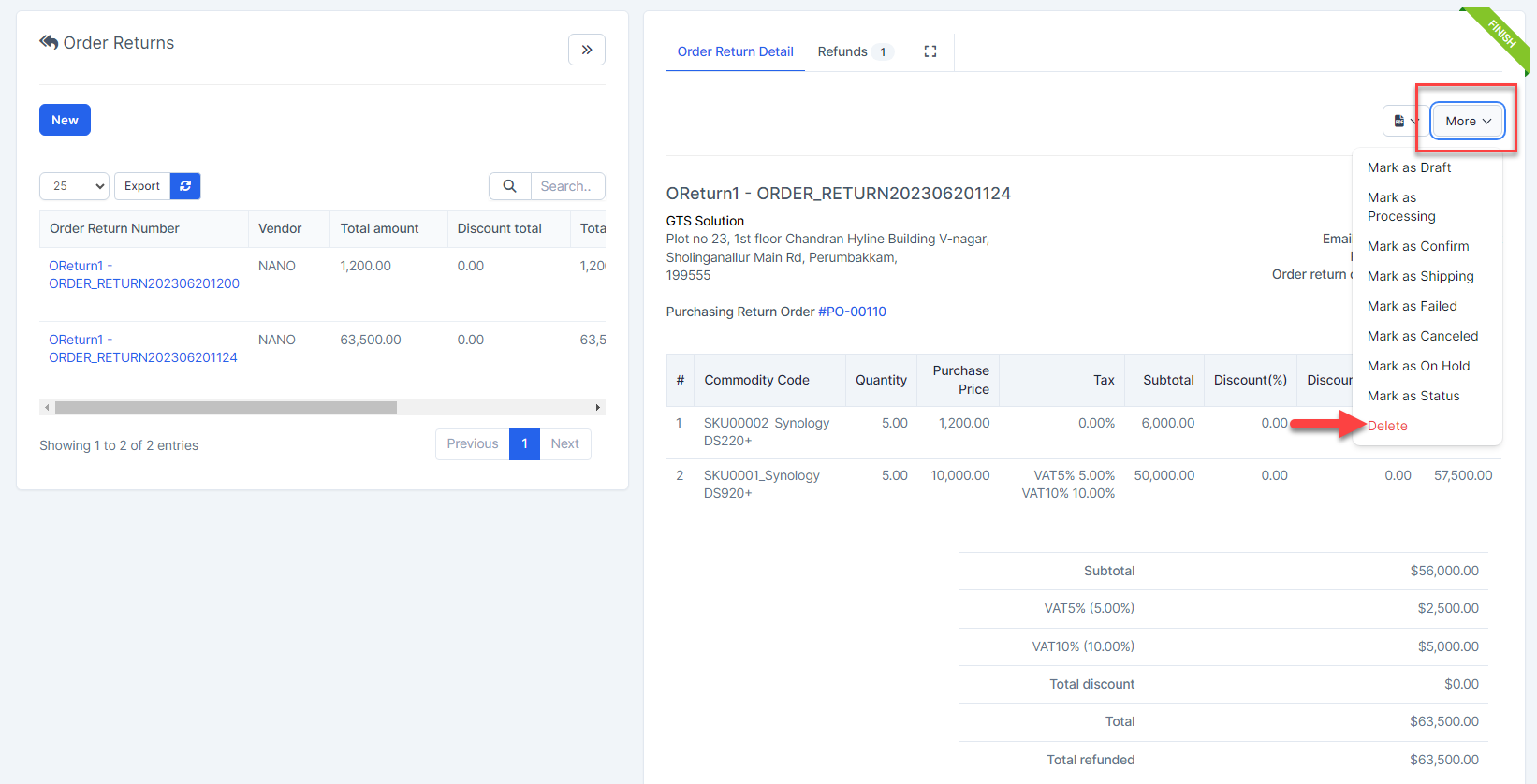The image size is (1537, 784).
Task: Click the Export button
Action: 142,186
